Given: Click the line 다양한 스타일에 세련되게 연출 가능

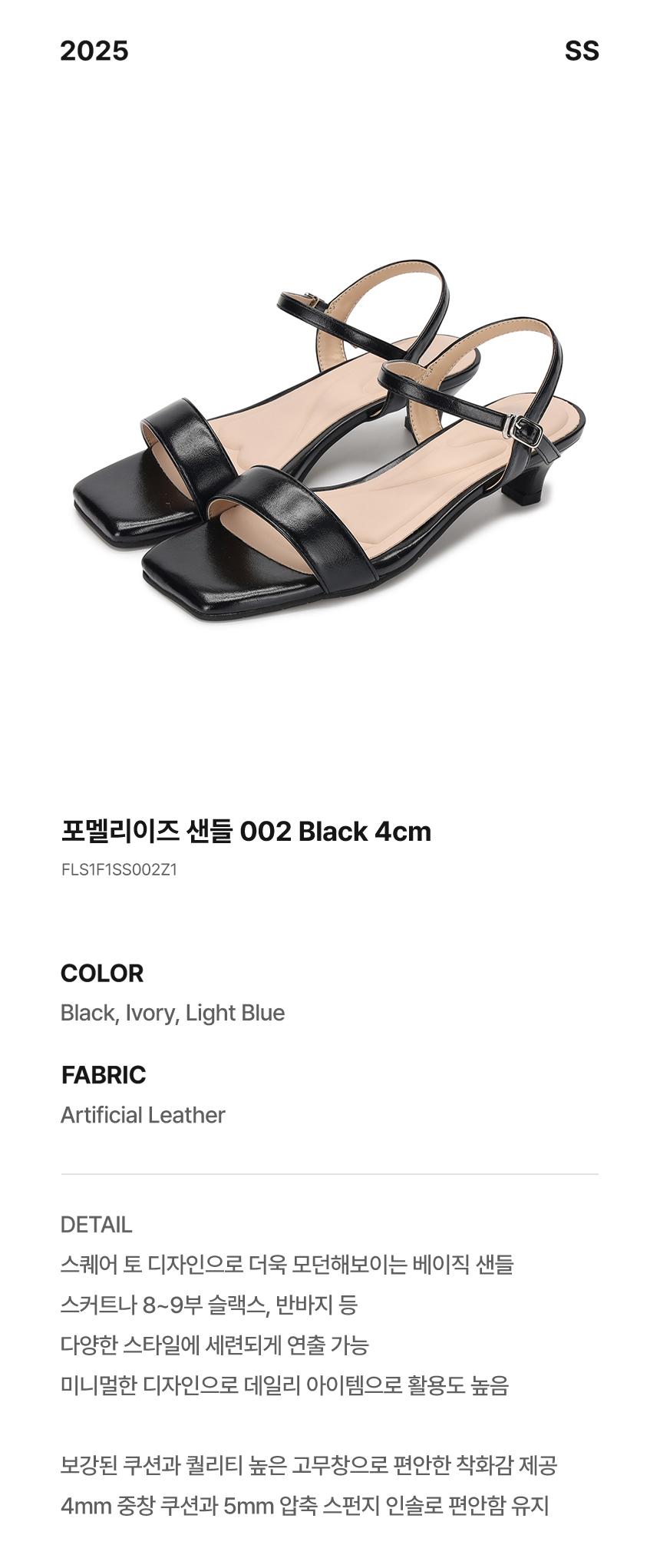Looking at the screenshot, I should tap(215, 1345).
